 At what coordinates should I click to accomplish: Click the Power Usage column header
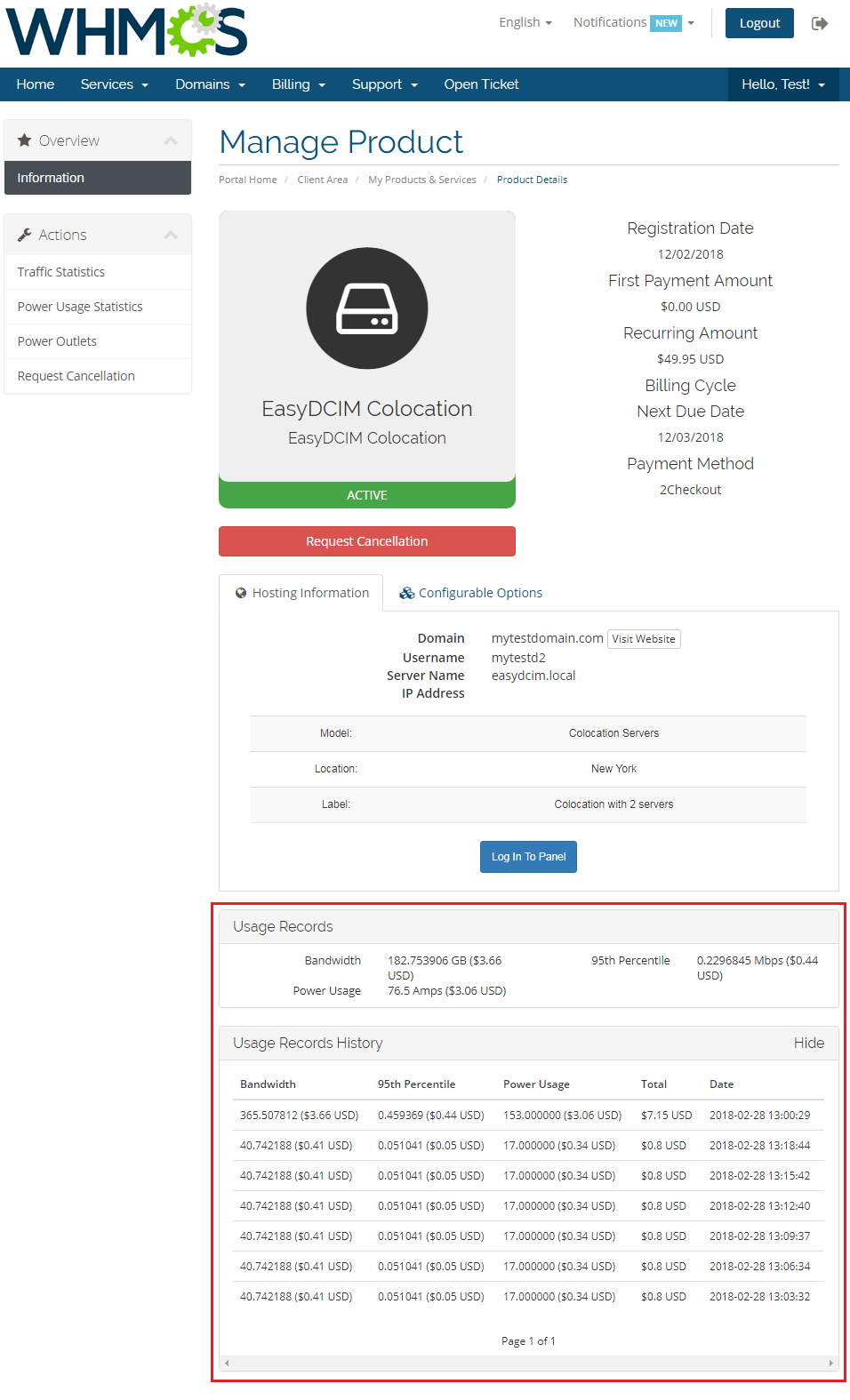[x=536, y=1084]
